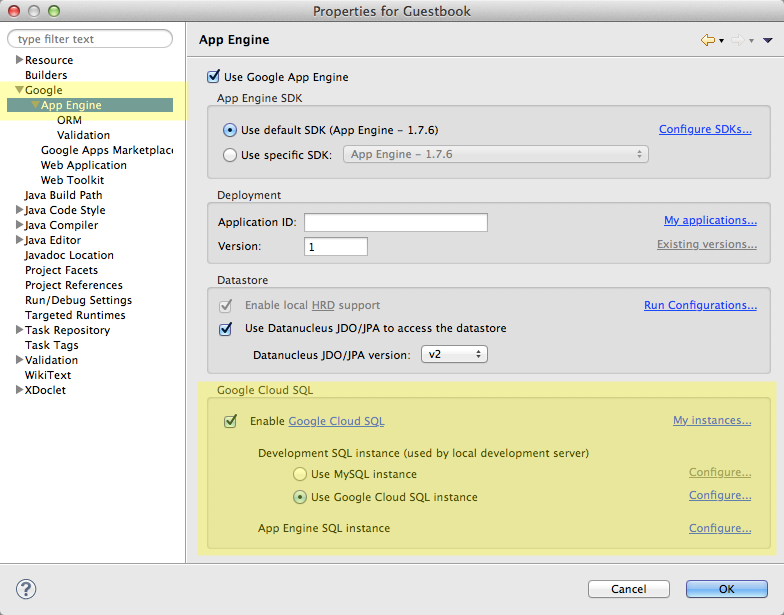Open Run Configurations link
The image size is (784, 615).
[x=700, y=306]
